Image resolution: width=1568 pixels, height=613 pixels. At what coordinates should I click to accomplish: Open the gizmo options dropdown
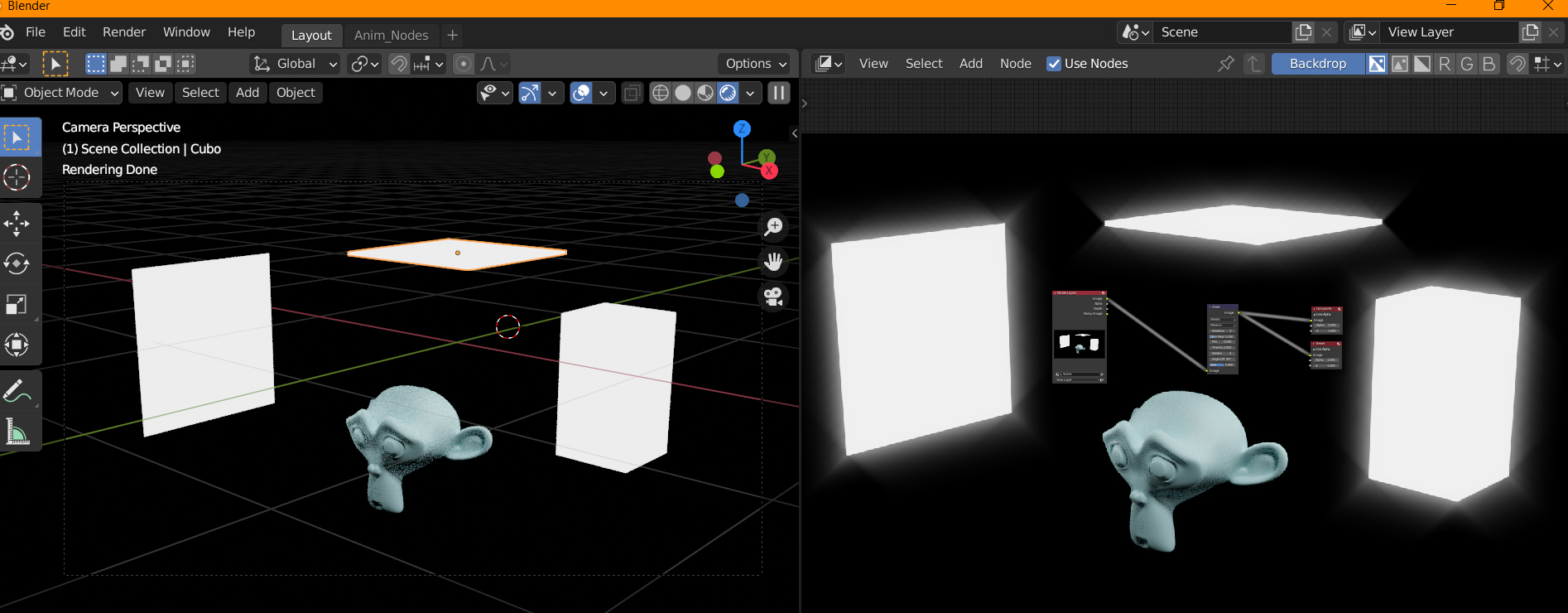click(552, 93)
